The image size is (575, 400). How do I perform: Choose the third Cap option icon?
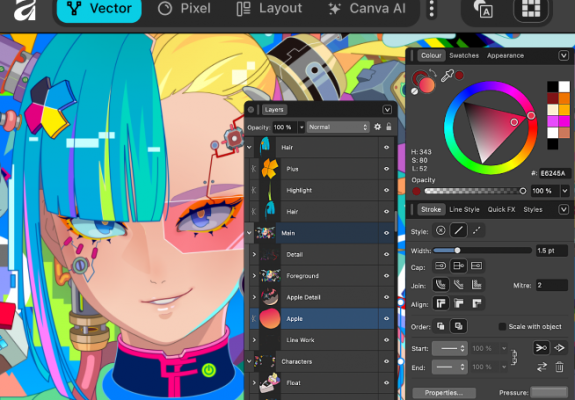coord(476,266)
